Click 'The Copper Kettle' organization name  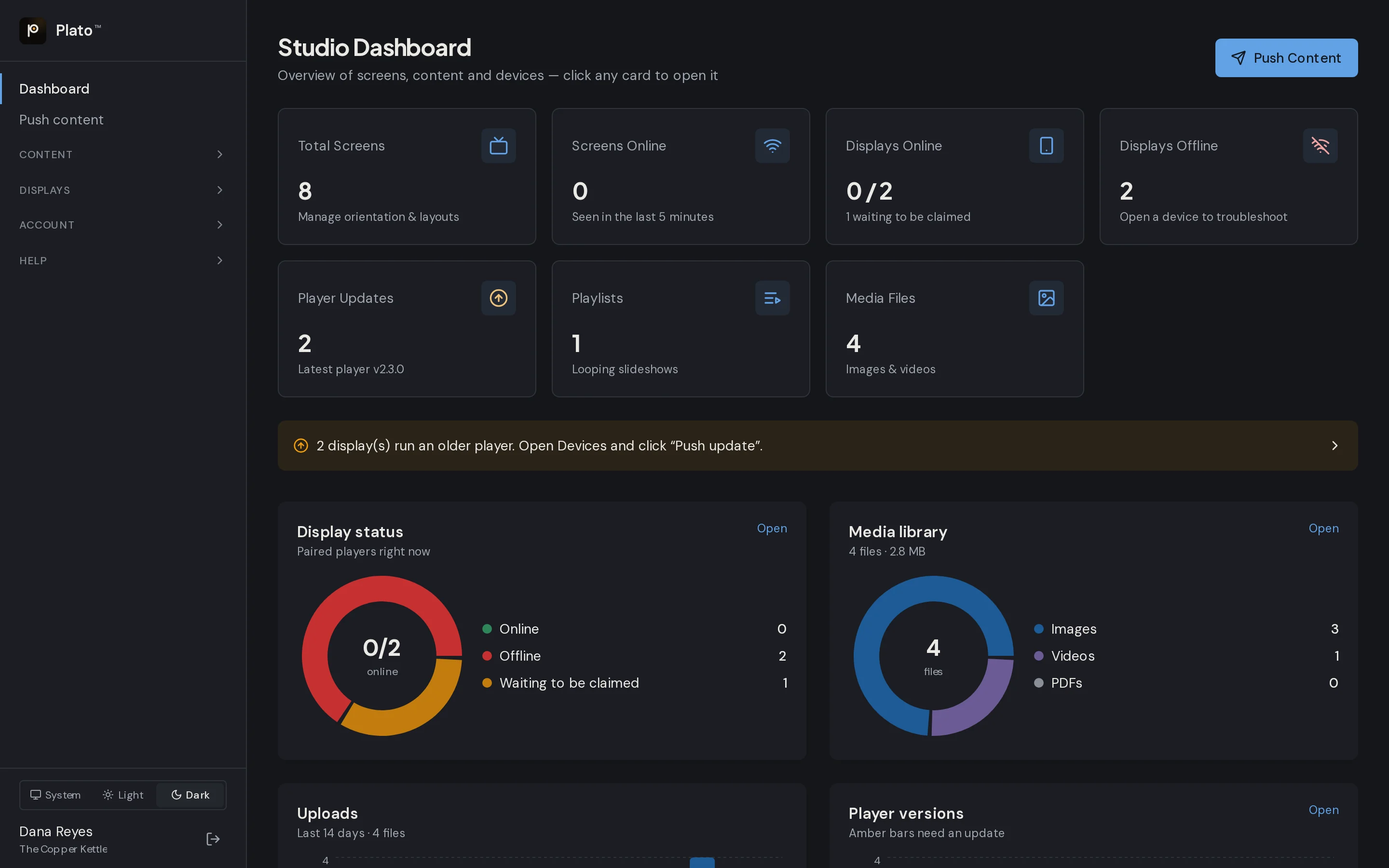pyautogui.click(x=63, y=849)
